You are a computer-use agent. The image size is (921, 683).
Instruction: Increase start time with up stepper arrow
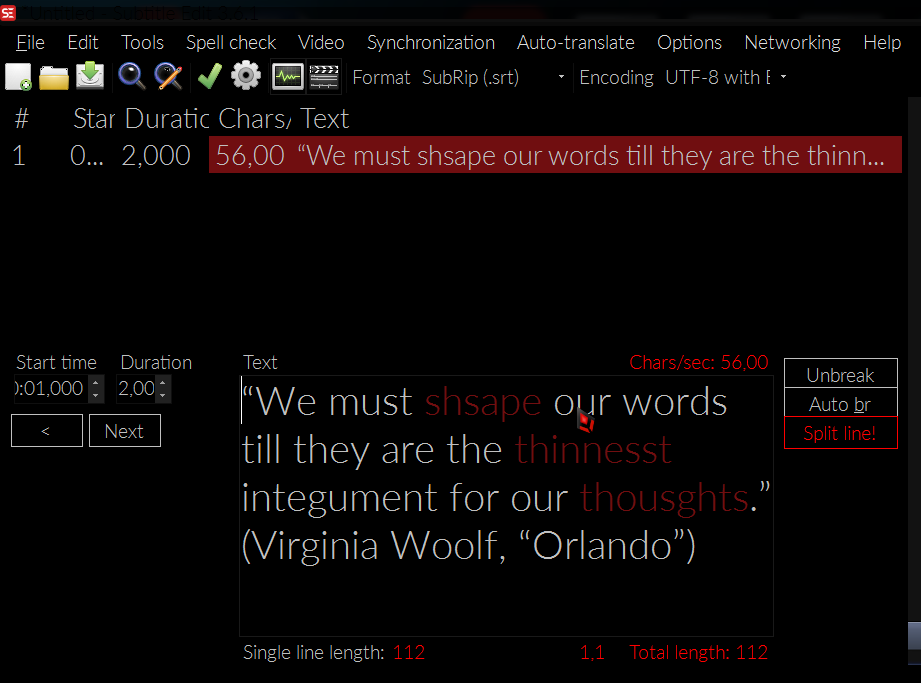pyautogui.click(x=96, y=383)
